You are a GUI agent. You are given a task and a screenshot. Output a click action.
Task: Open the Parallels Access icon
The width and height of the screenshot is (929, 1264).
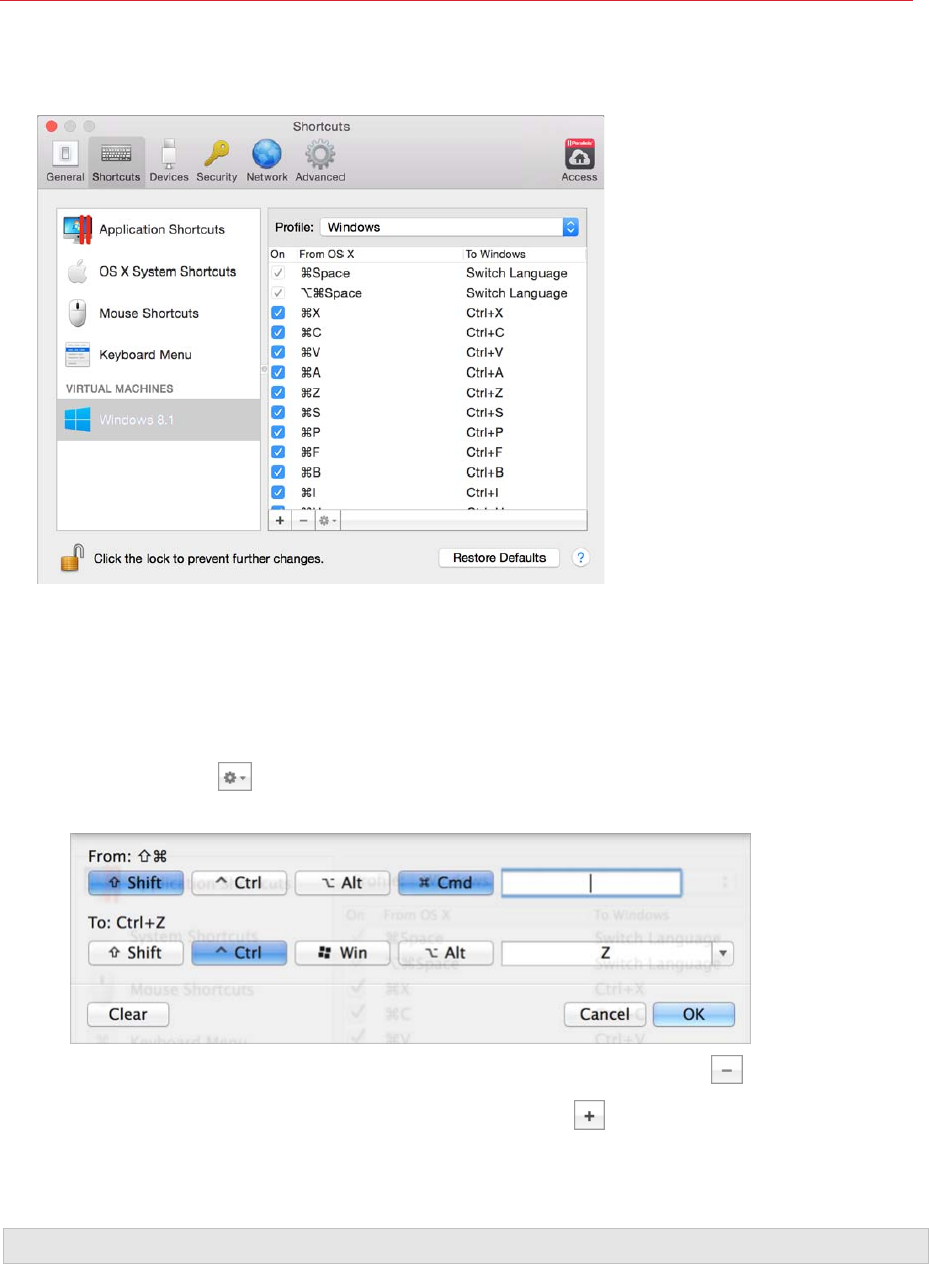[579, 161]
